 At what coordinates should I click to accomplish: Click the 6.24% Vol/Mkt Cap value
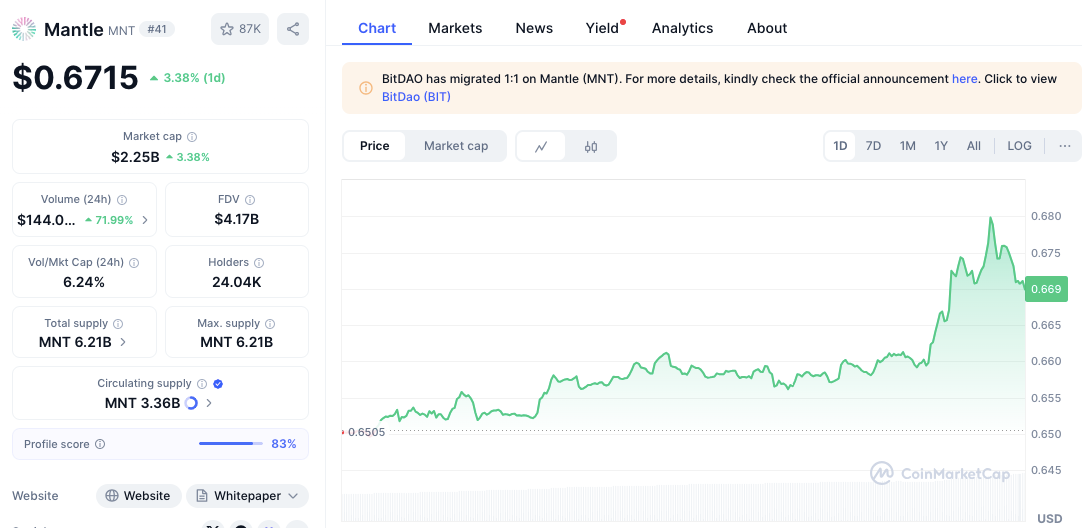tap(85, 282)
